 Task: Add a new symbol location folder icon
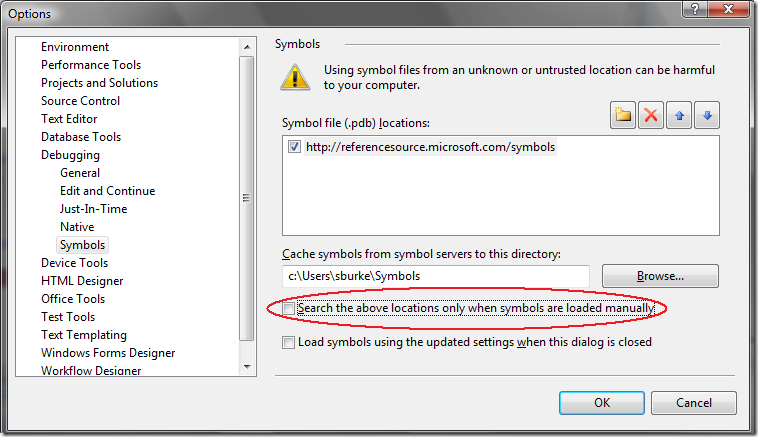pyautogui.click(x=623, y=115)
